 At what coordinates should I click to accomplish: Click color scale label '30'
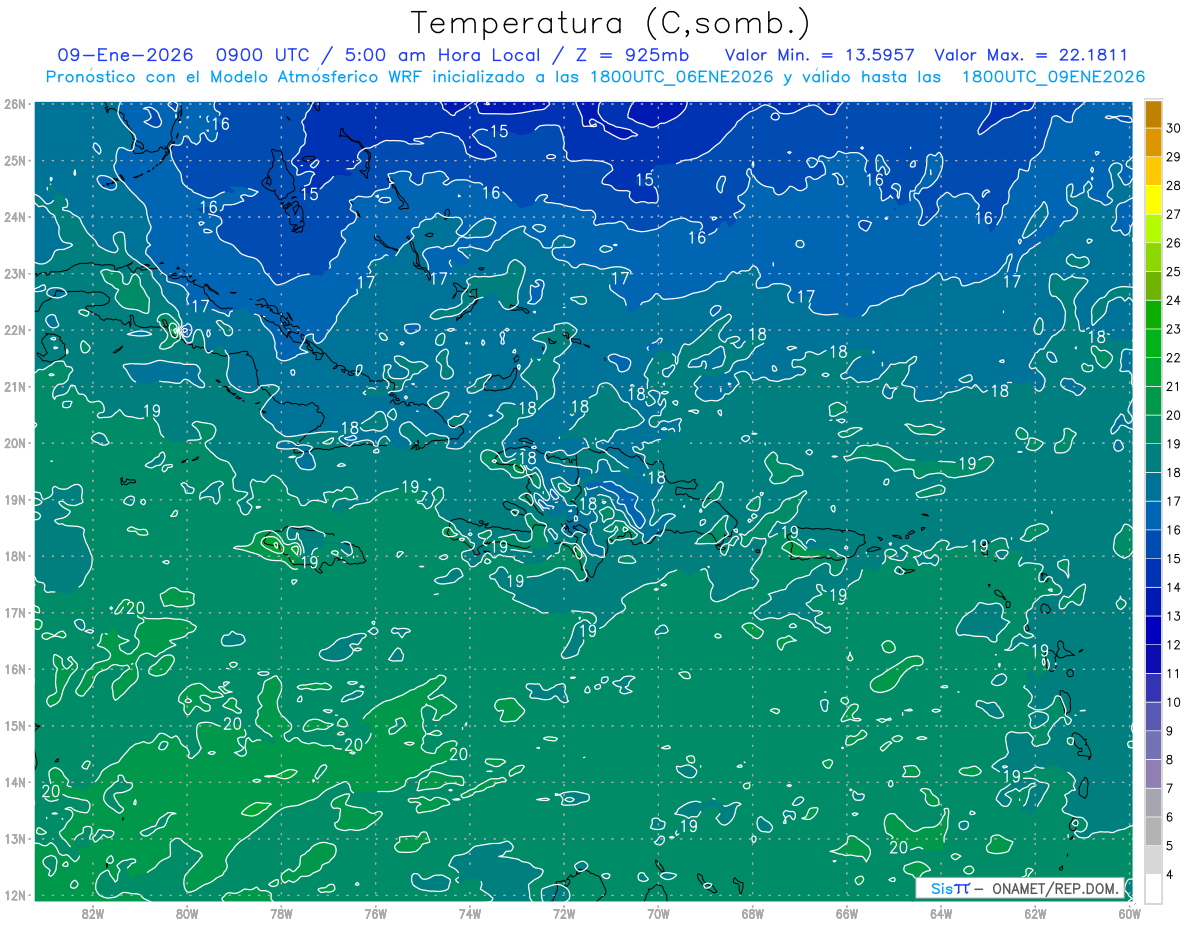point(1174,129)
